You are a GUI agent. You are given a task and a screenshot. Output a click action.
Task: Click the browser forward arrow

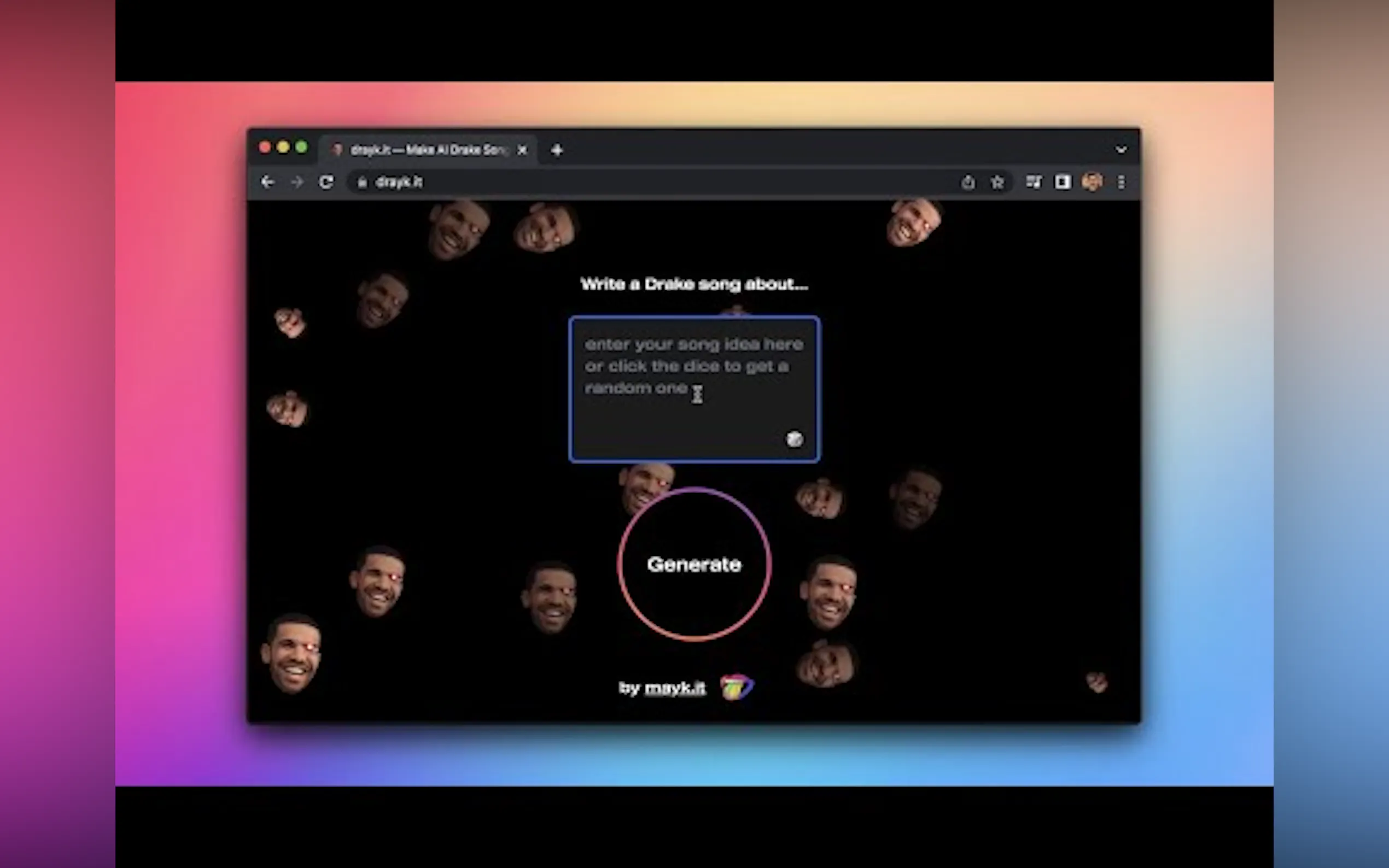click(297, 183)
